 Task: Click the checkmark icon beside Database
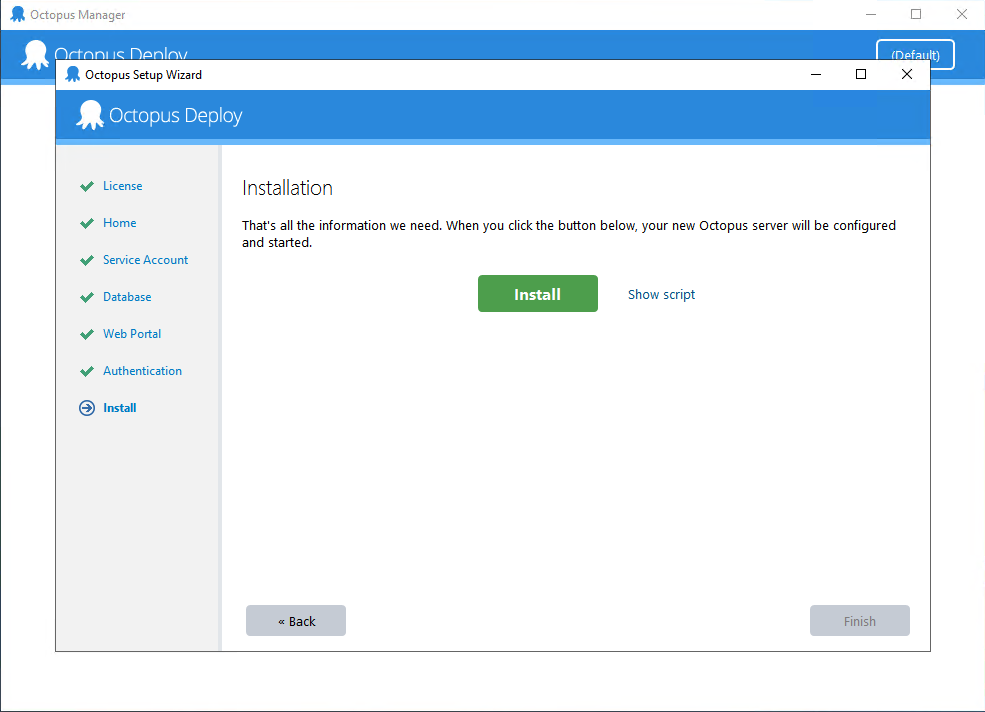[87, 298]
